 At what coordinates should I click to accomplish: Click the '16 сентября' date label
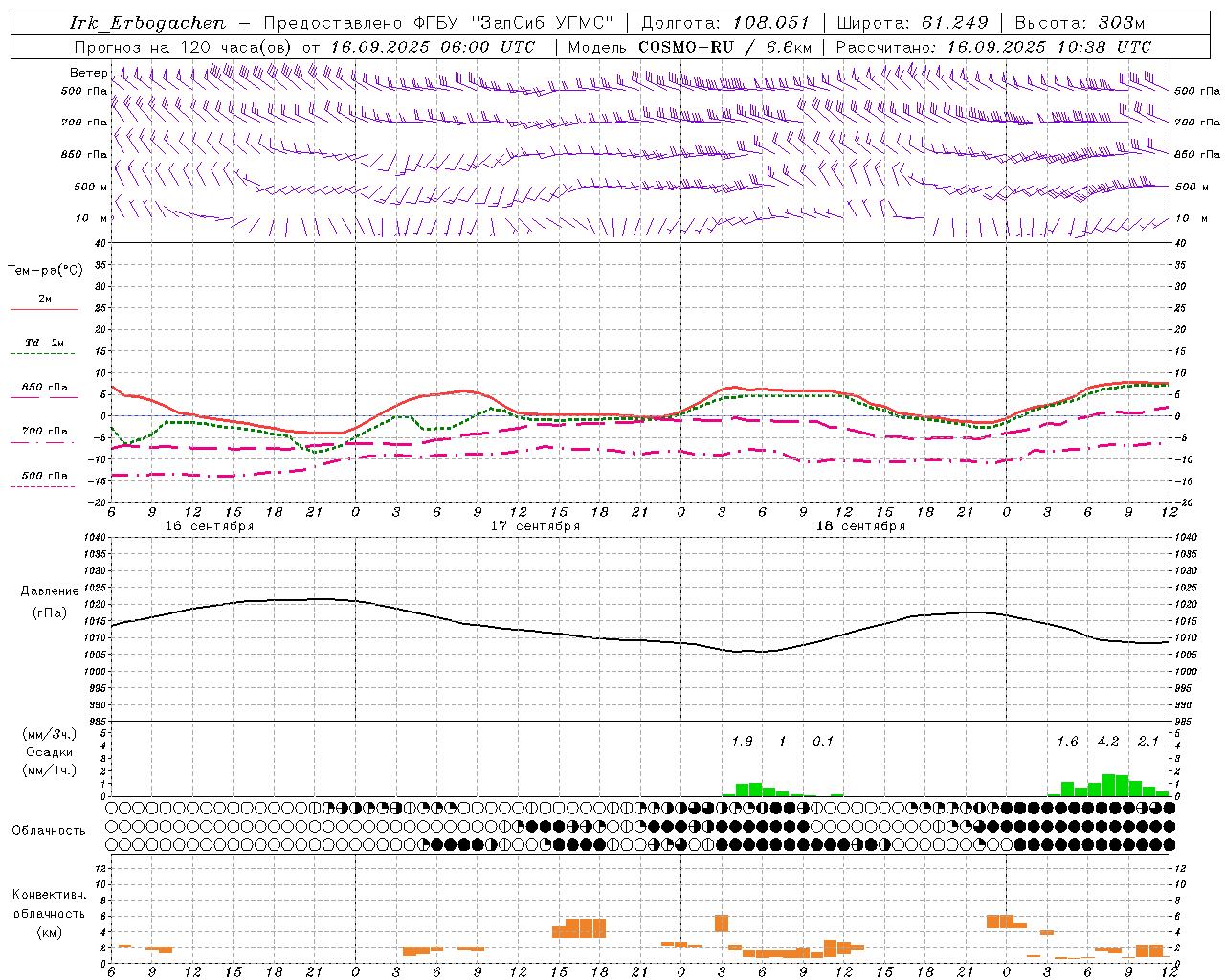[x=210, y=526]
